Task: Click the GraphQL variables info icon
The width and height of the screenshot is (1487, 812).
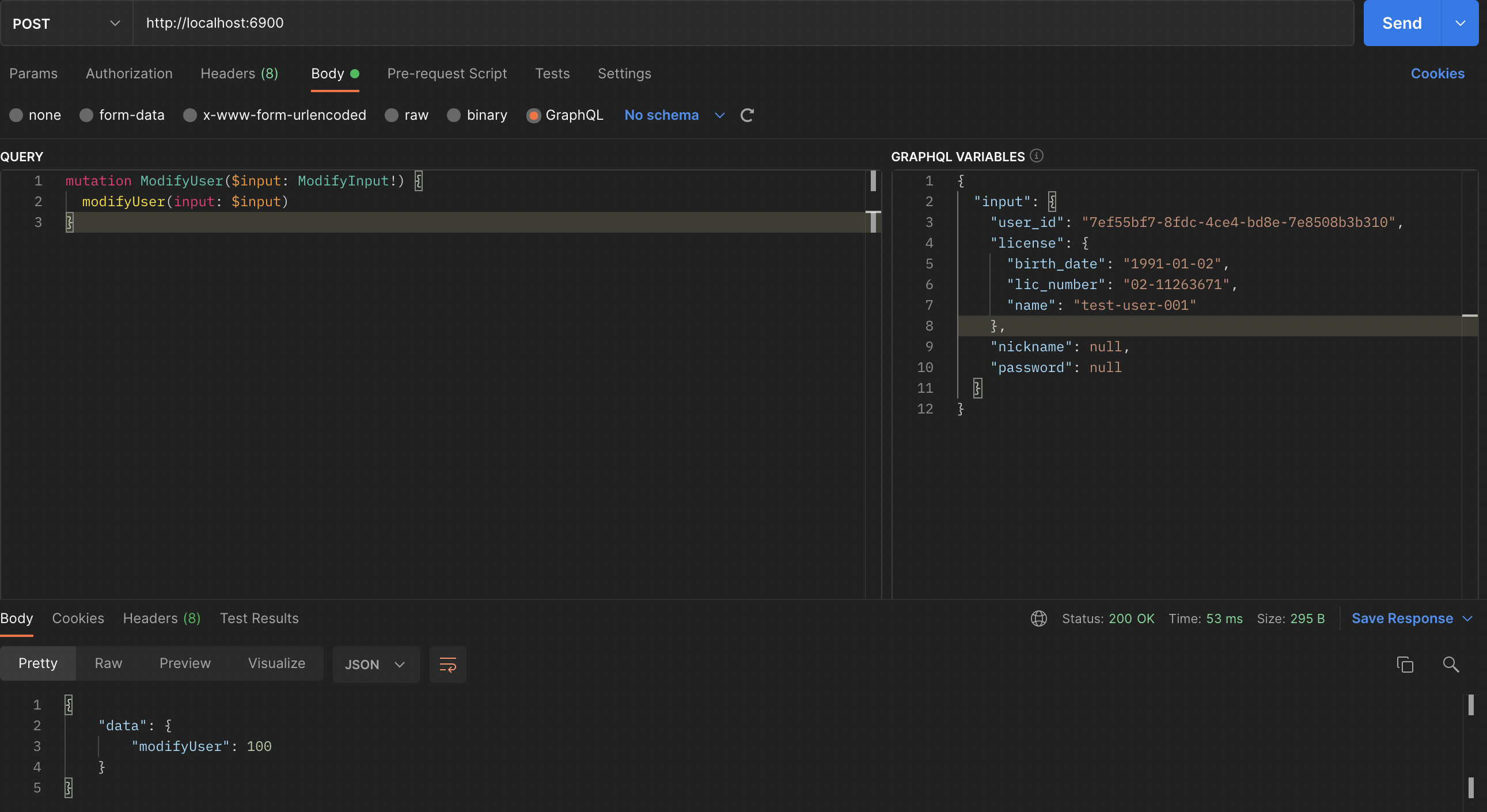Action: pyautogui.click(x=1037, y=156)
